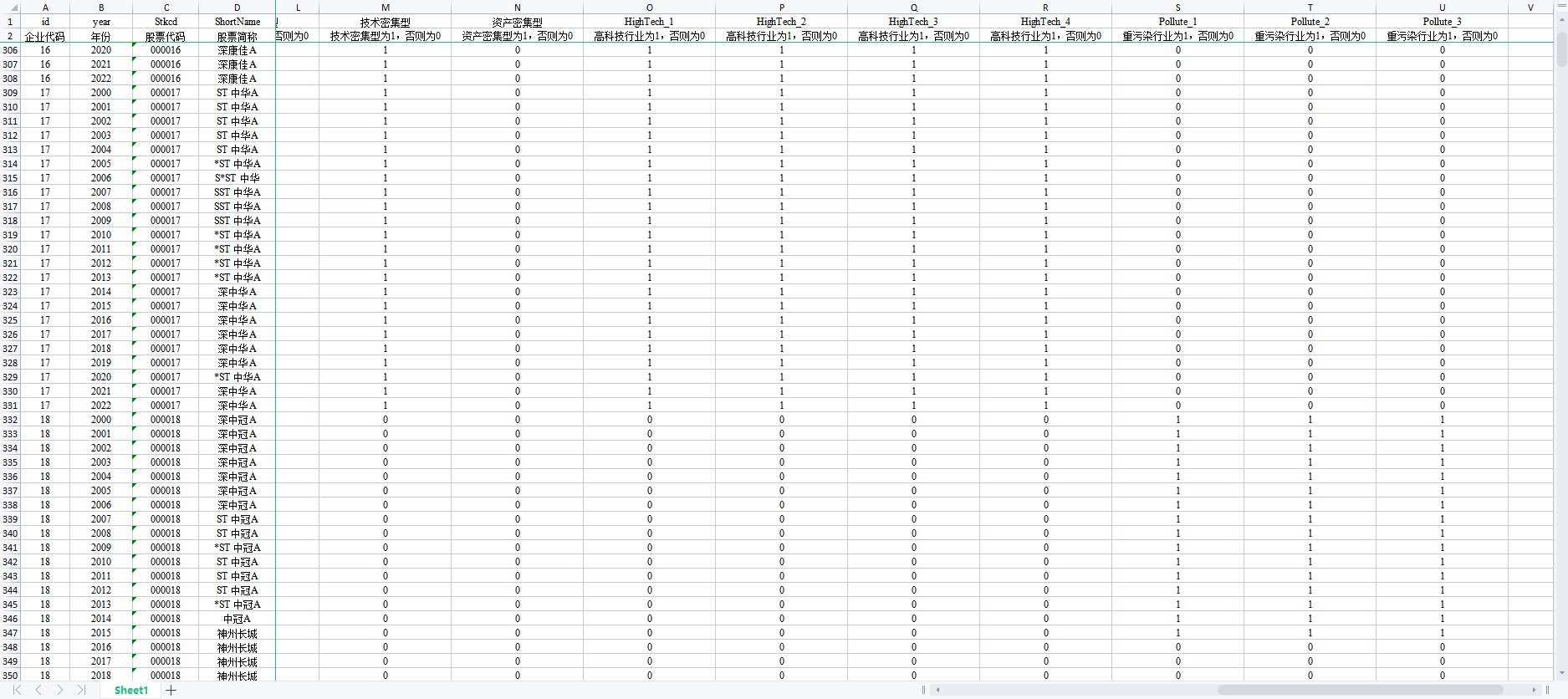This screenshot has width=1568, height=699.
Task: Select column V header
Action: coord(1530,8)
